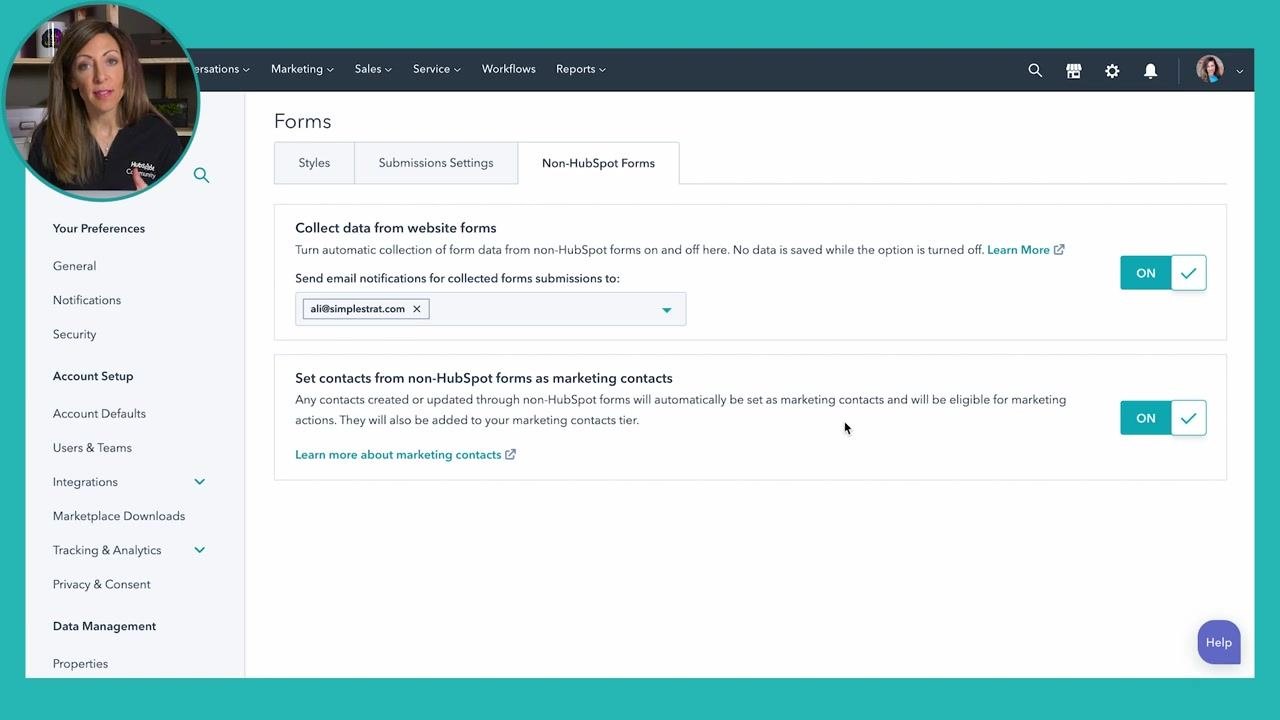
Task: Go to Privacy & Consent settings
Action: [102, 584]
